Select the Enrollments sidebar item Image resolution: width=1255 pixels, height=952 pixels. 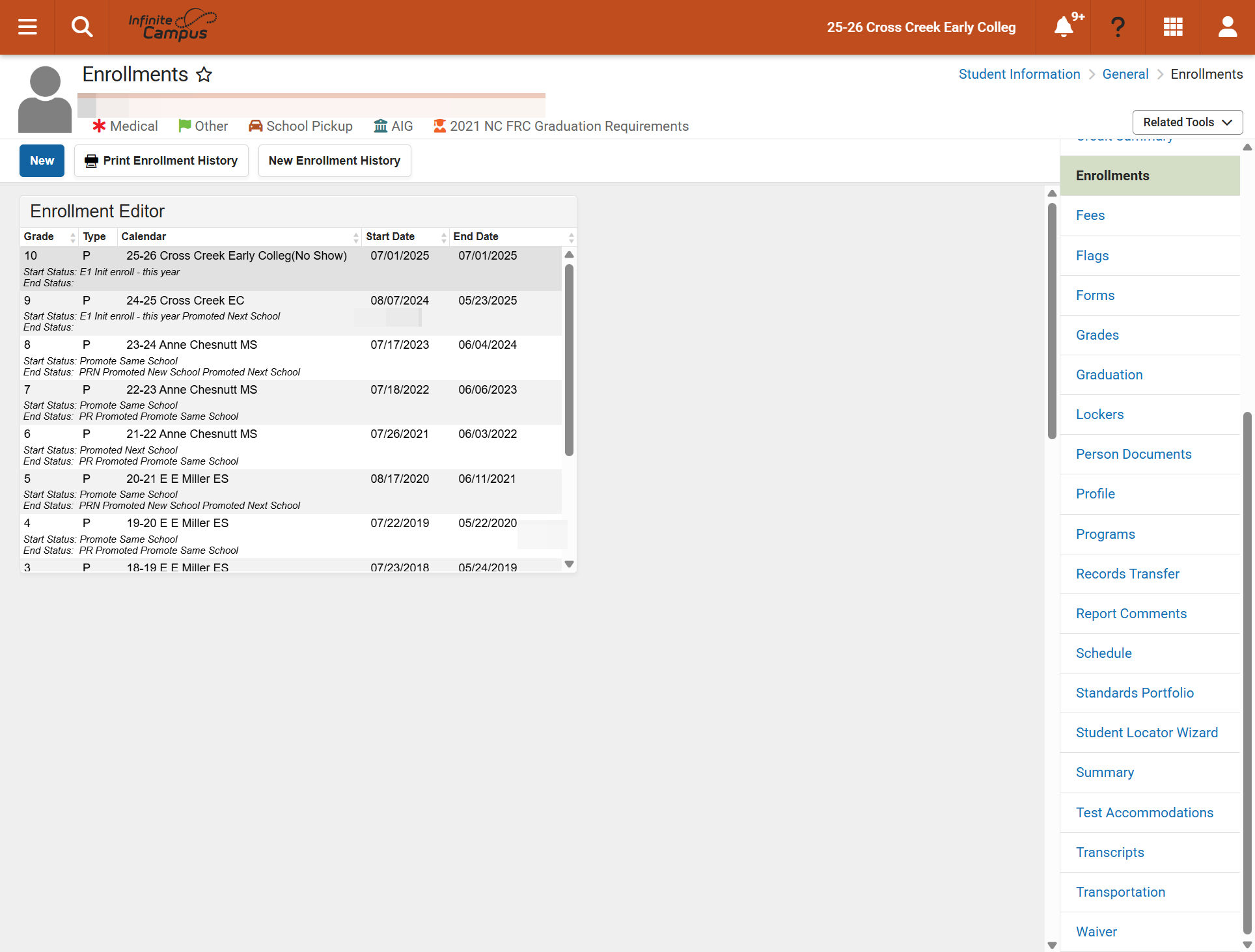coord(1150,176)
